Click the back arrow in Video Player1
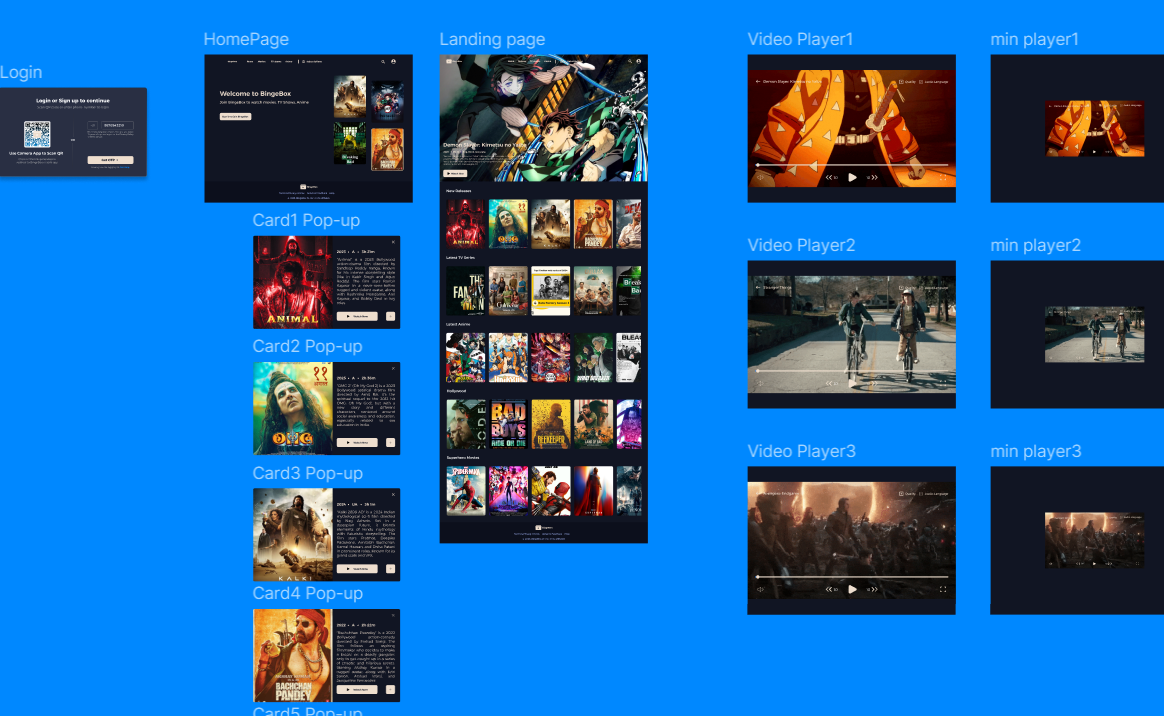Screen dimensions: 1164x716 tap(758, 82)
